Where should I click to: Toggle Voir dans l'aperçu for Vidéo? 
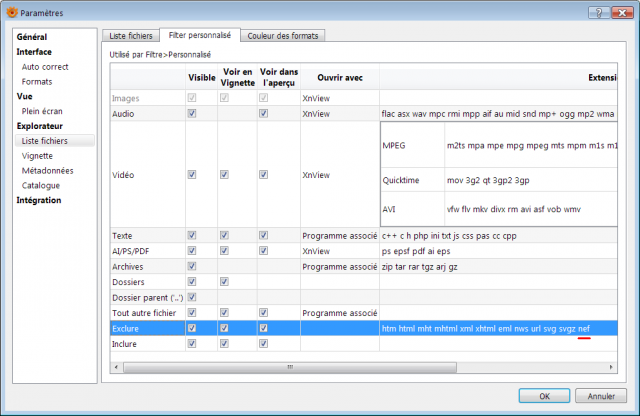point(264,174)
